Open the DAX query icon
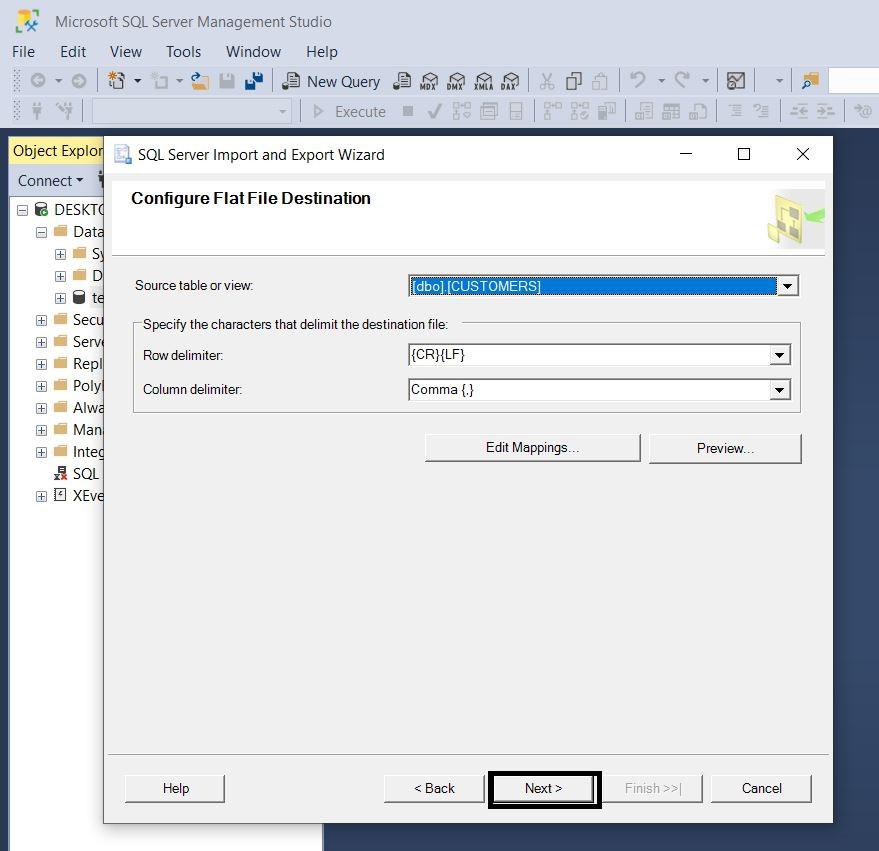 point(510,81)
